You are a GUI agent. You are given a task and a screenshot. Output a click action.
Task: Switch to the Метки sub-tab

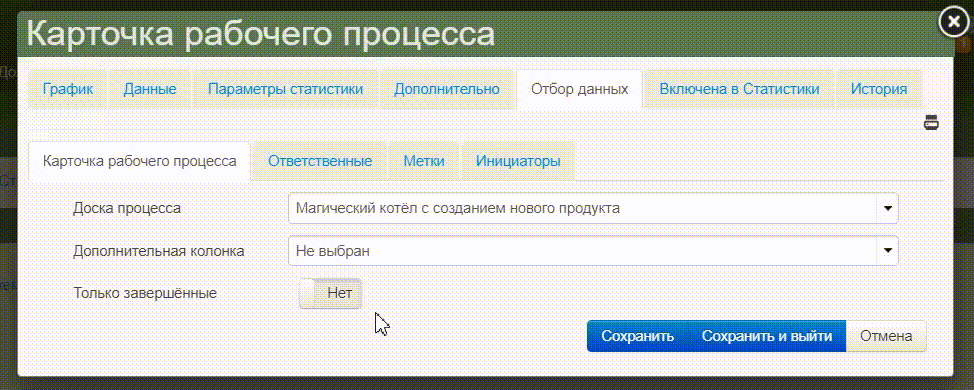[424, 161]
